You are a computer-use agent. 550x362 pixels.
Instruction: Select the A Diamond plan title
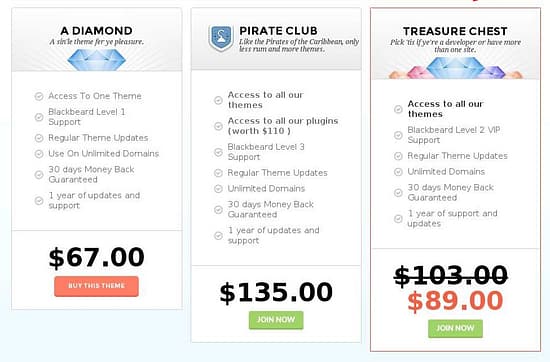(96, 31)
